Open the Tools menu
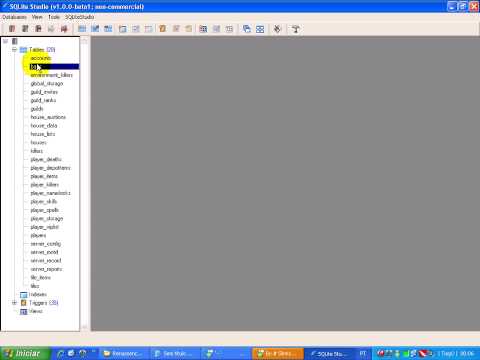Screen dimensions: 480x360 pyautogui.click(x=54, y=17)
